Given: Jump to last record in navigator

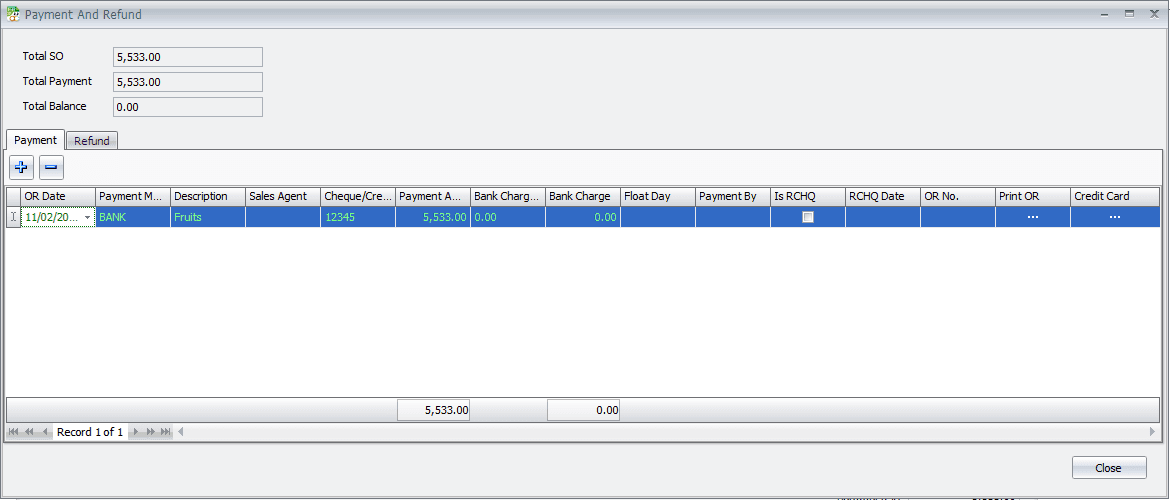Looking at the screenshot, I should tap(166, 432).
